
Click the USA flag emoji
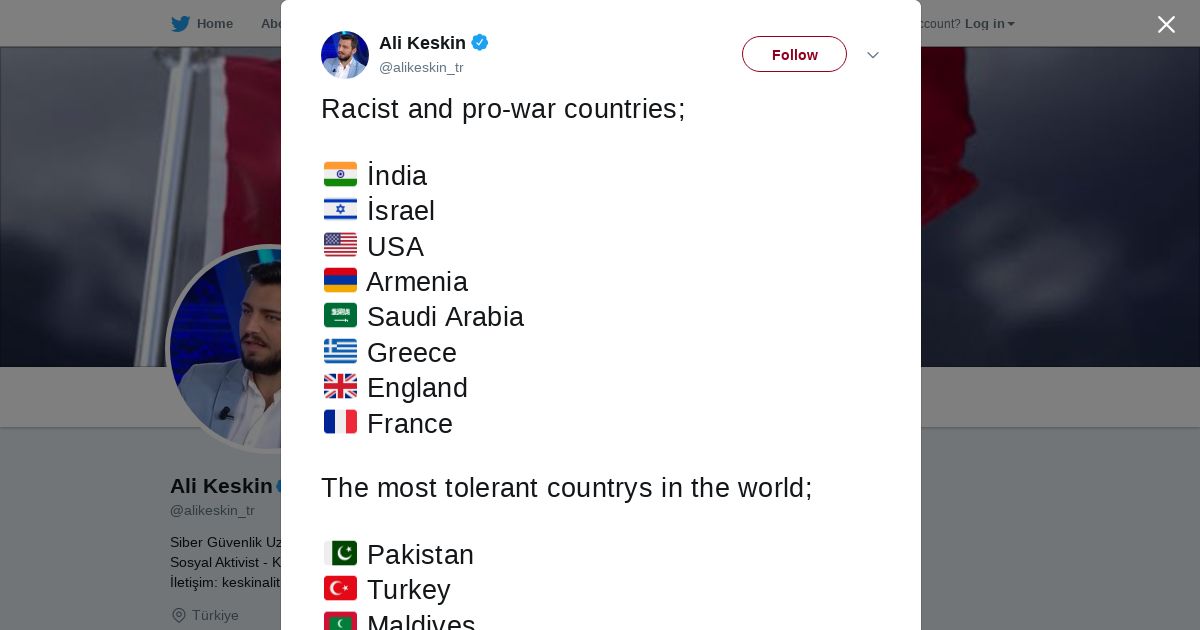pos(340,245)
